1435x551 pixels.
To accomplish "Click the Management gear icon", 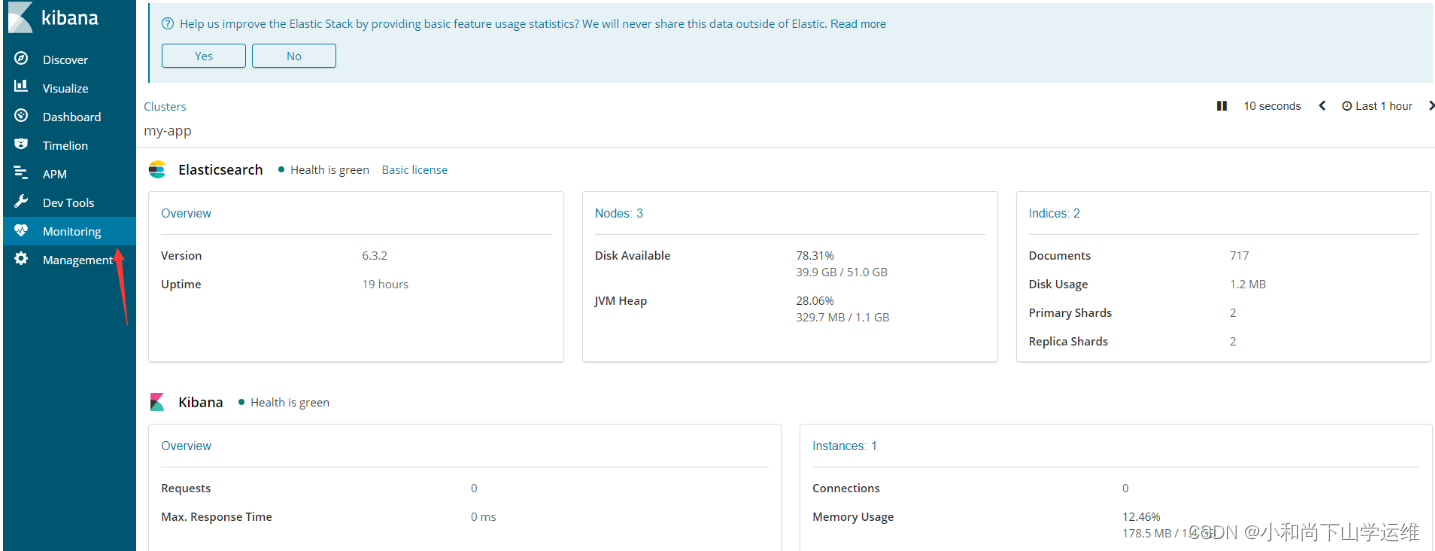I will (20, 259).
